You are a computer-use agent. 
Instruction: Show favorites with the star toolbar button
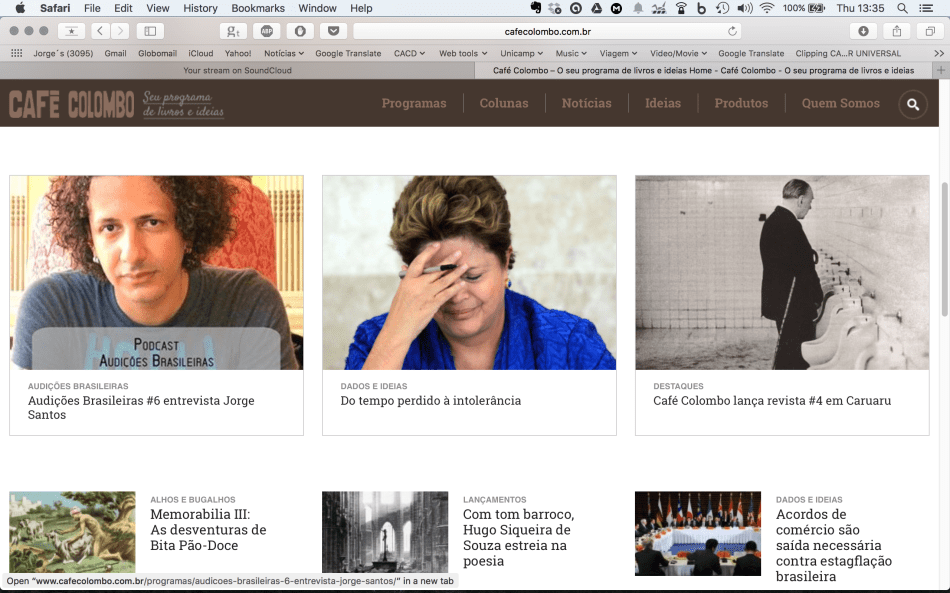point(70,30)
